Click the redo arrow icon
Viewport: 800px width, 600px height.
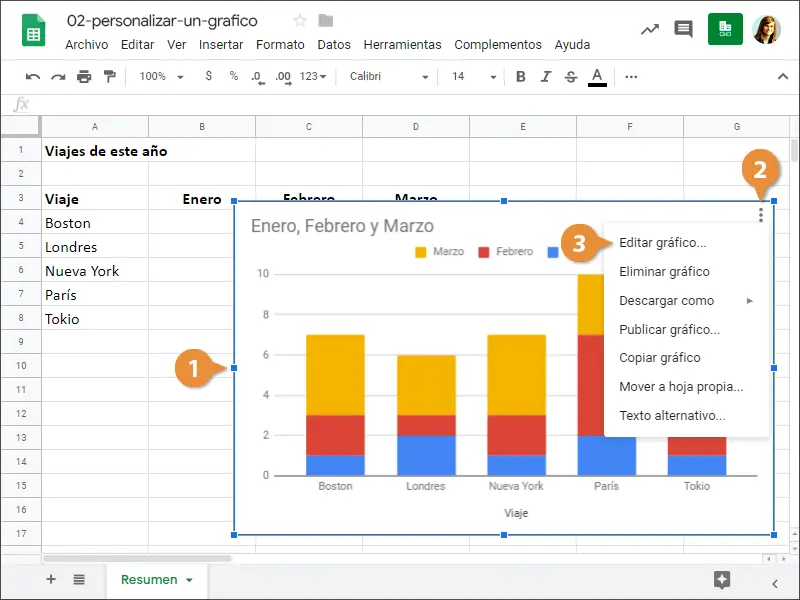[x=58, y=77]
